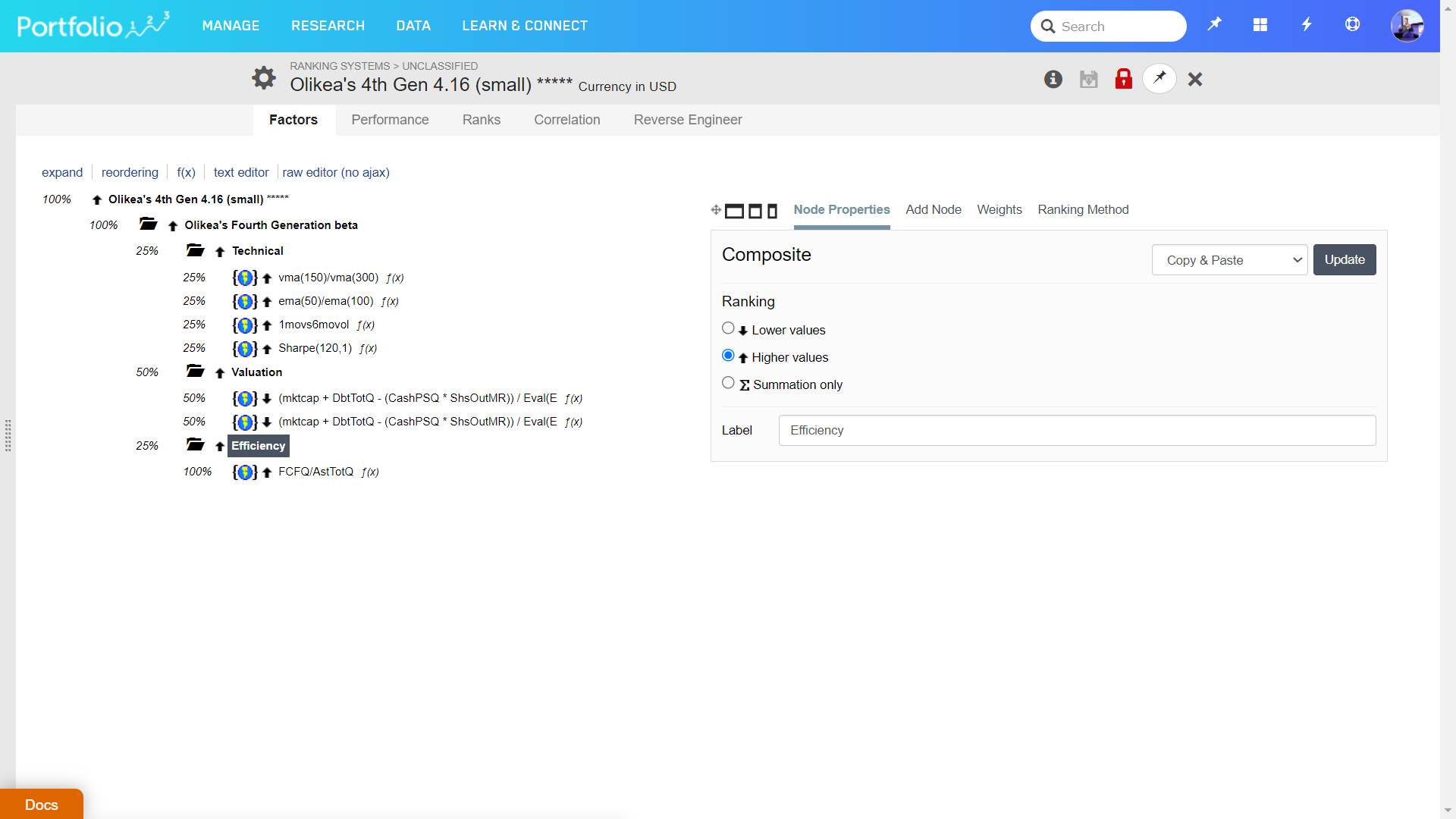
Task: Click the Label input field
Action: [x=1076, y=430]
